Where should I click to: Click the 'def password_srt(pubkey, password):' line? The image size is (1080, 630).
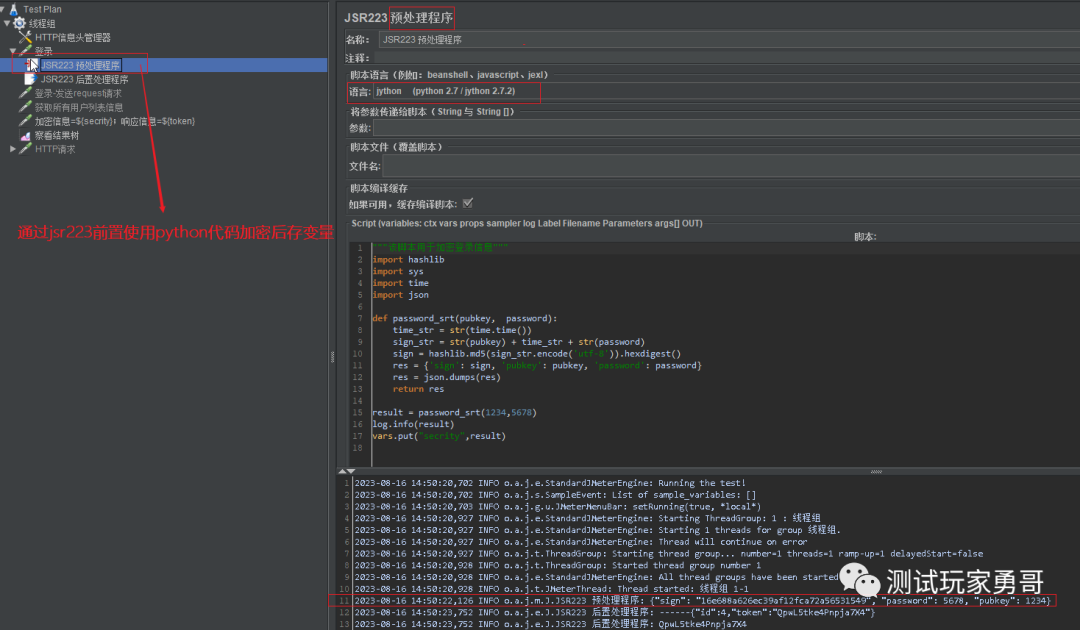click(x=464, y=318)
